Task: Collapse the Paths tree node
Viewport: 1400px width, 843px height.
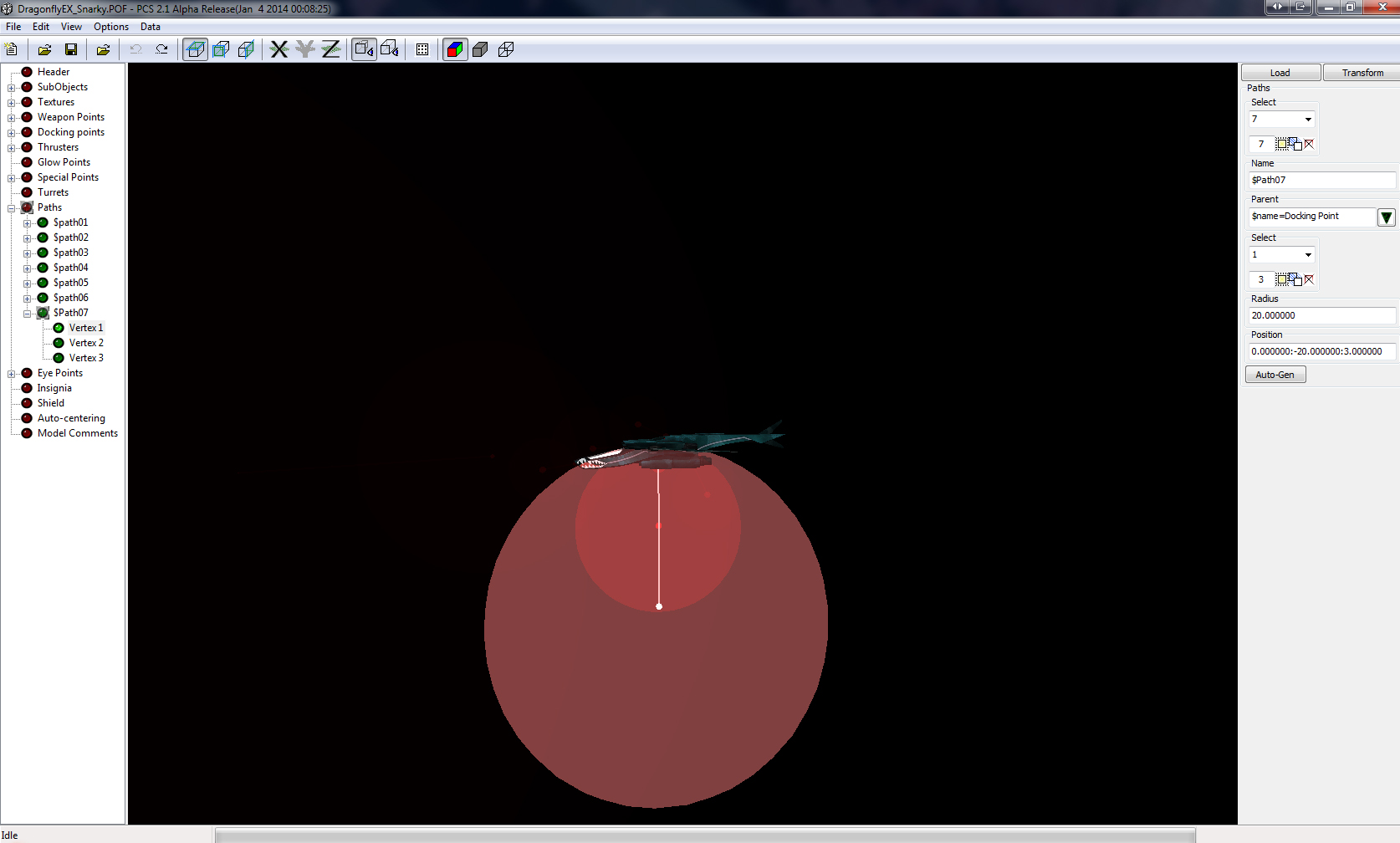Action: pos(12,208)
